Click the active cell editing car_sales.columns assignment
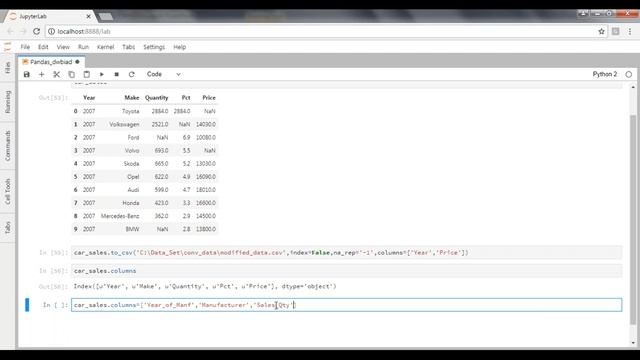640x360 pixels. click(347, 305)
